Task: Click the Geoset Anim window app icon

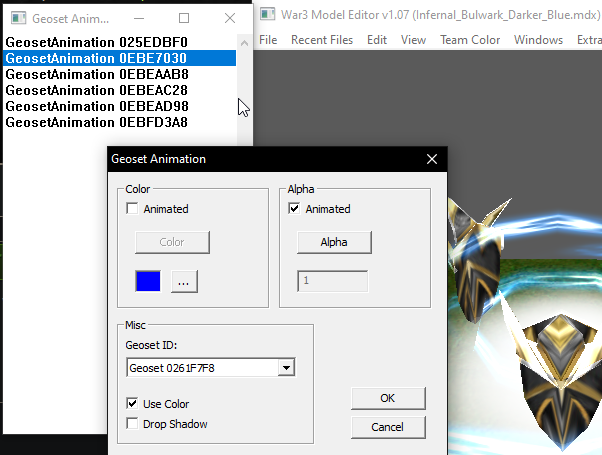Action: click(x=18, y=18)
